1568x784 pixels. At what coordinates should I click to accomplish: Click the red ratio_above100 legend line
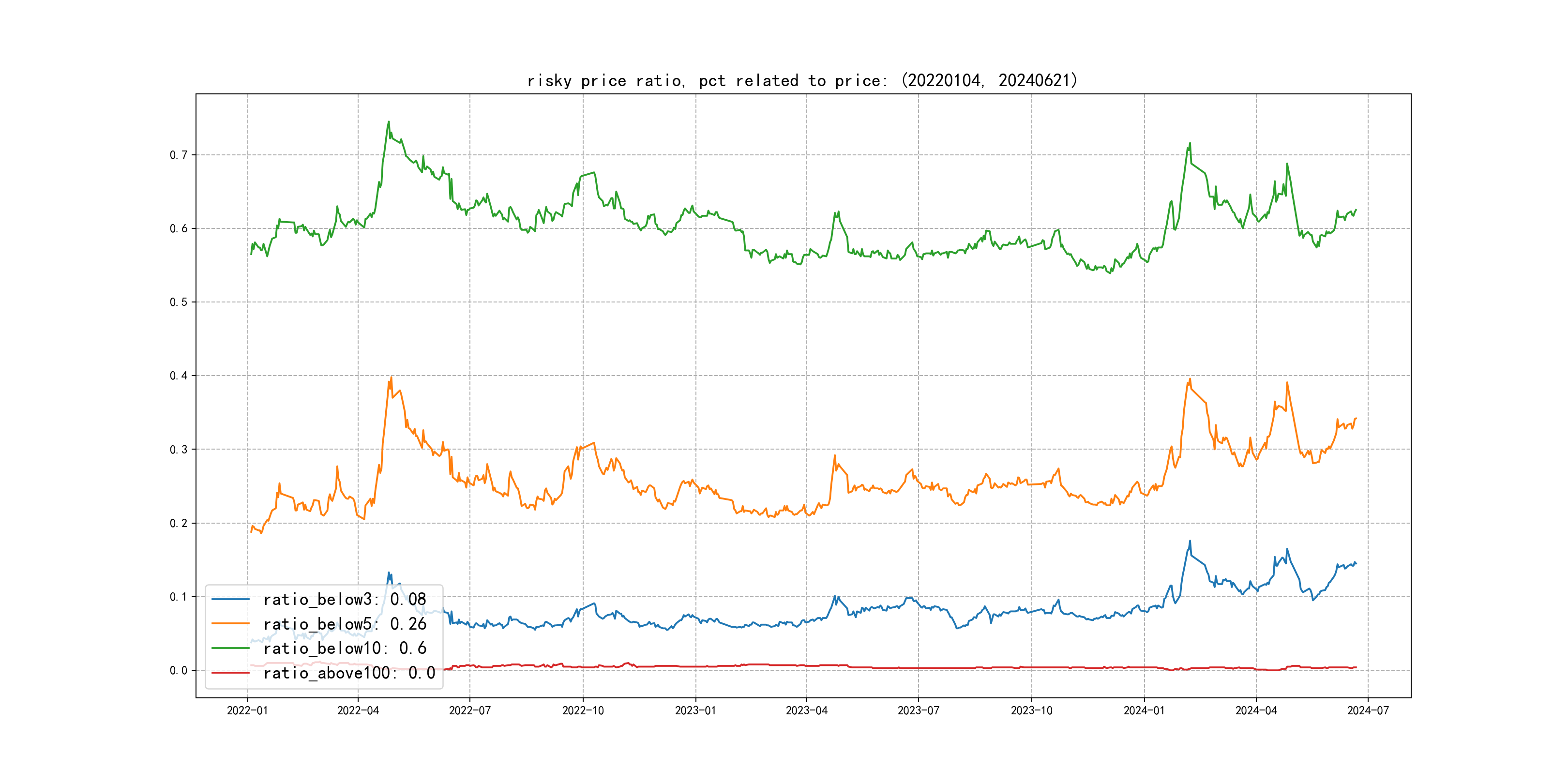230,673
